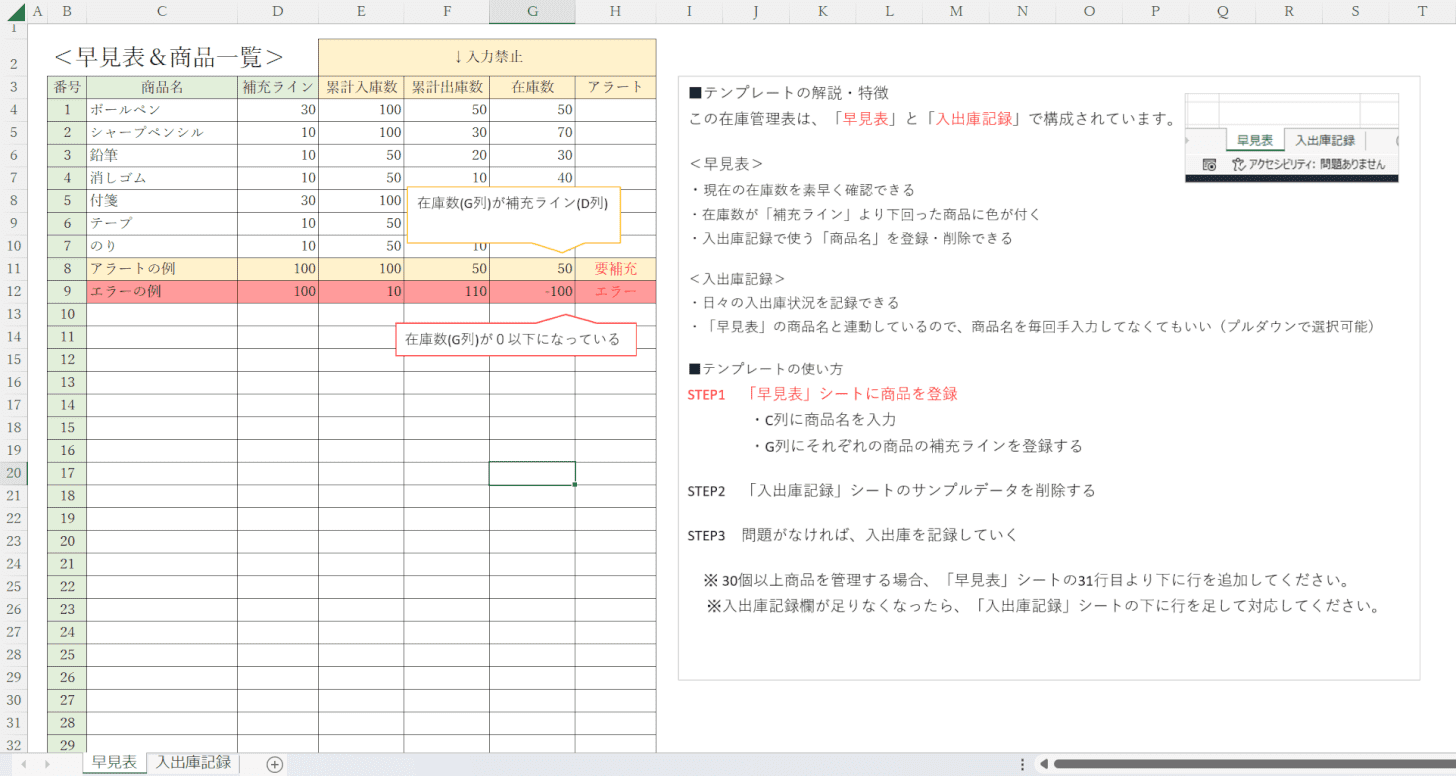Click the エラー alert cell
Screen dimensions: 1456x776
[x=616, y=291]
